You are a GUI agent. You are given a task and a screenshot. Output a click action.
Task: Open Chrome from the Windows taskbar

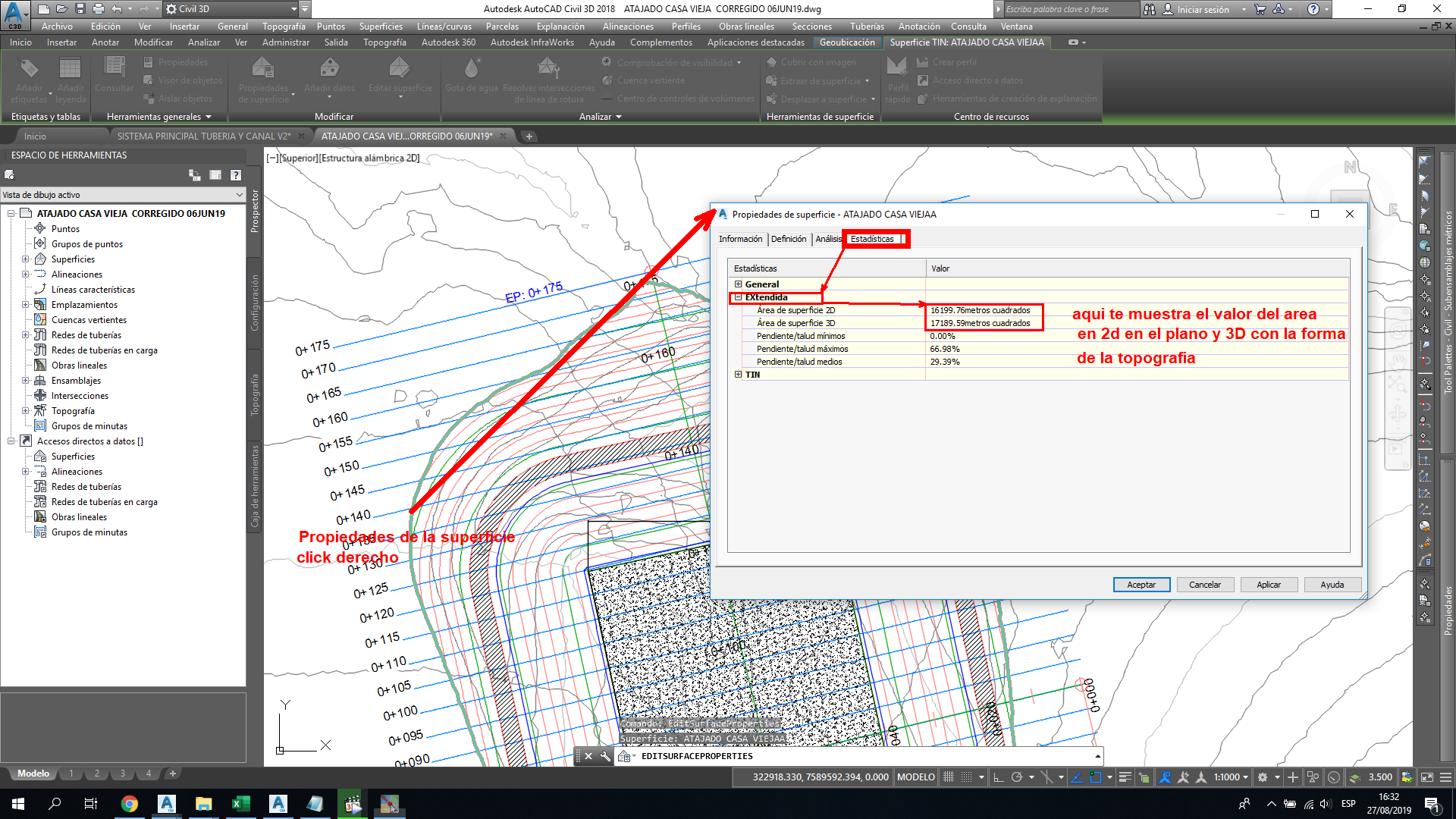pos(130,804)
